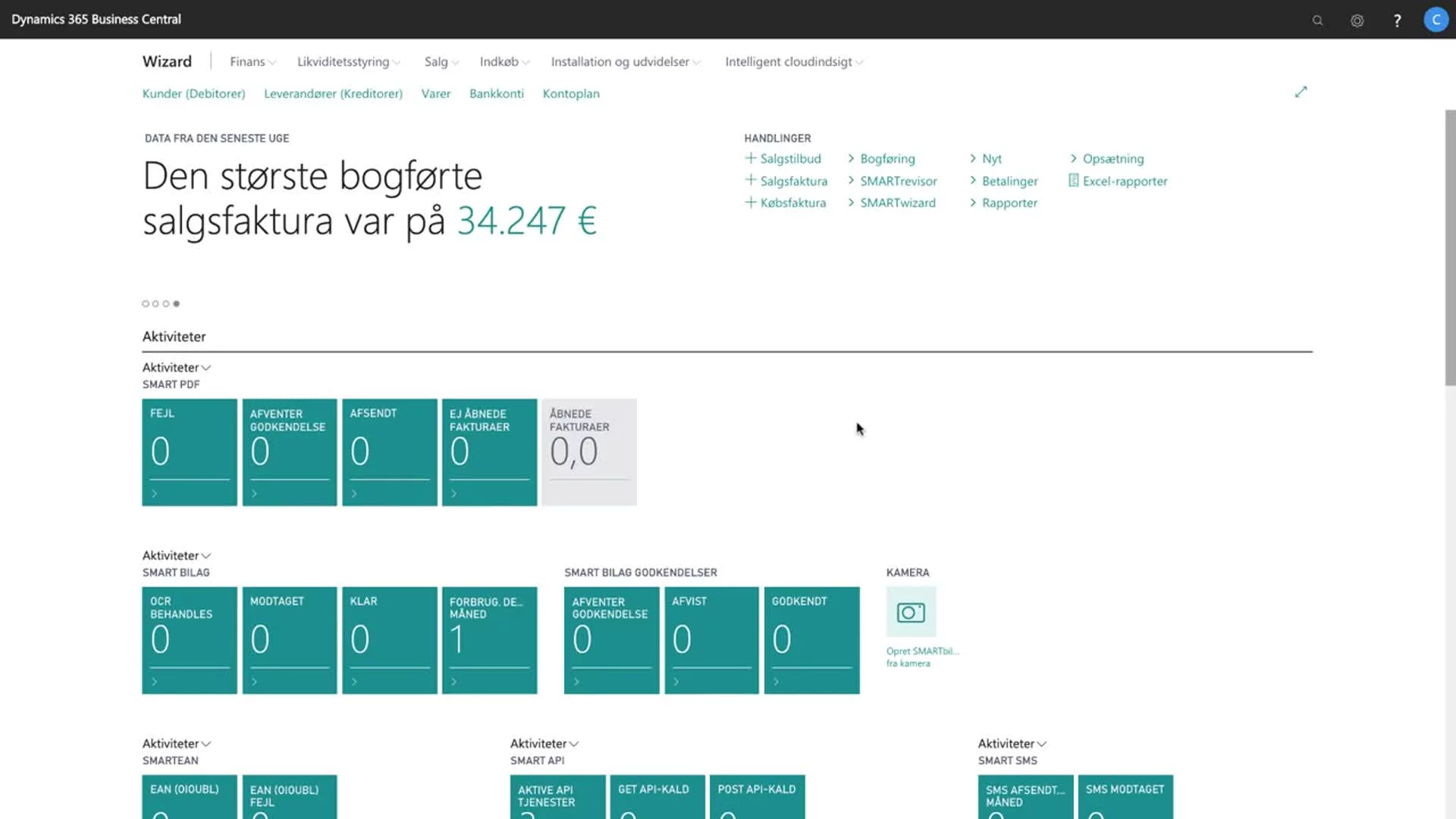
Task: Open the POST API-kald tile
Action: tap(758, 797)
